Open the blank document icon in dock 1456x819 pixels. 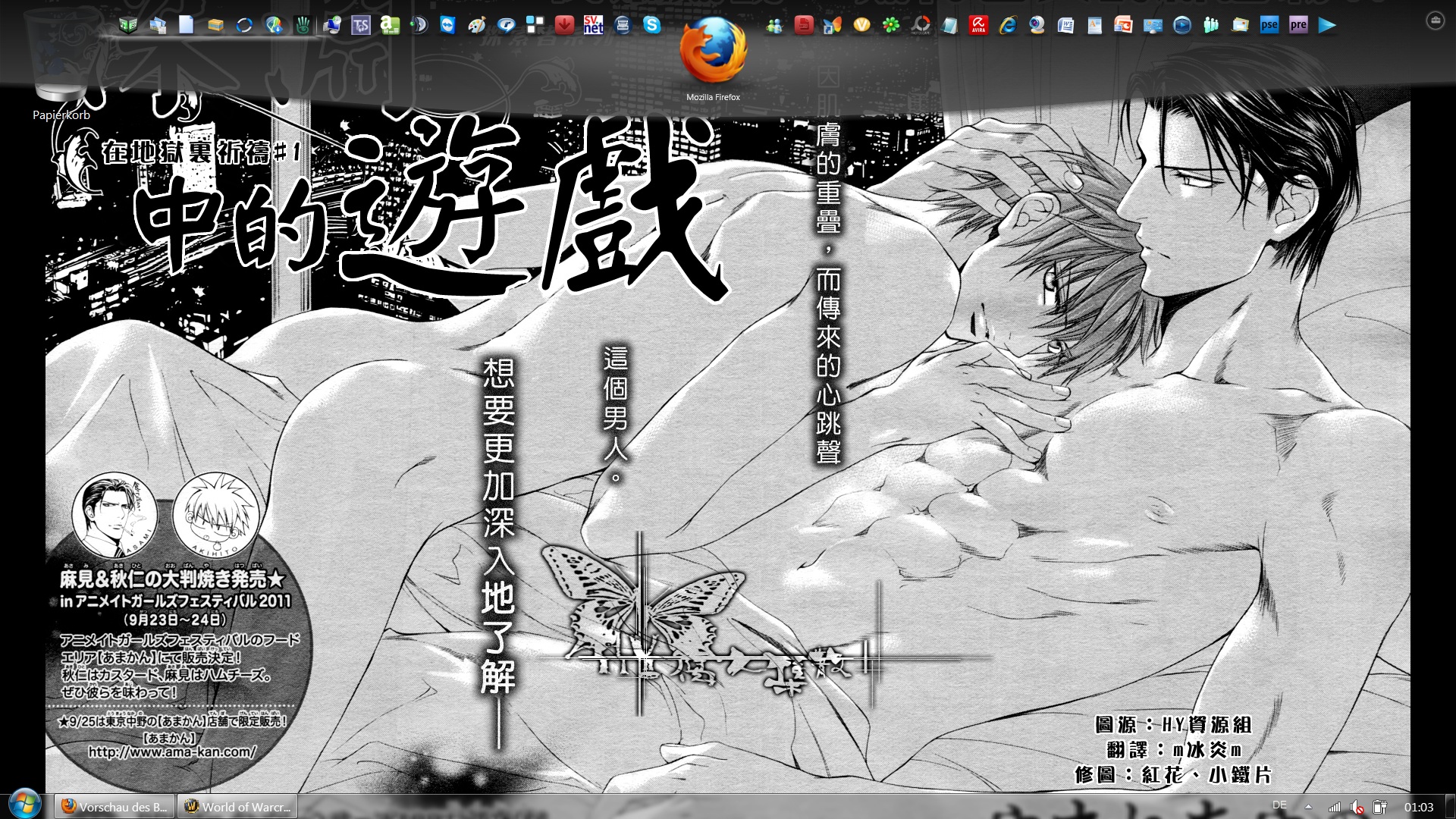click(186, 25)
